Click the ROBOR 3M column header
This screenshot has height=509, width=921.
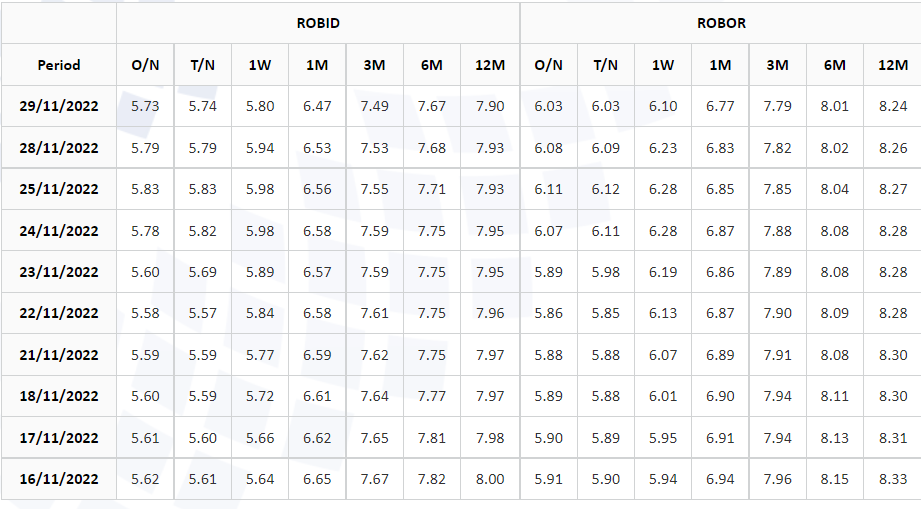point(777,65)
